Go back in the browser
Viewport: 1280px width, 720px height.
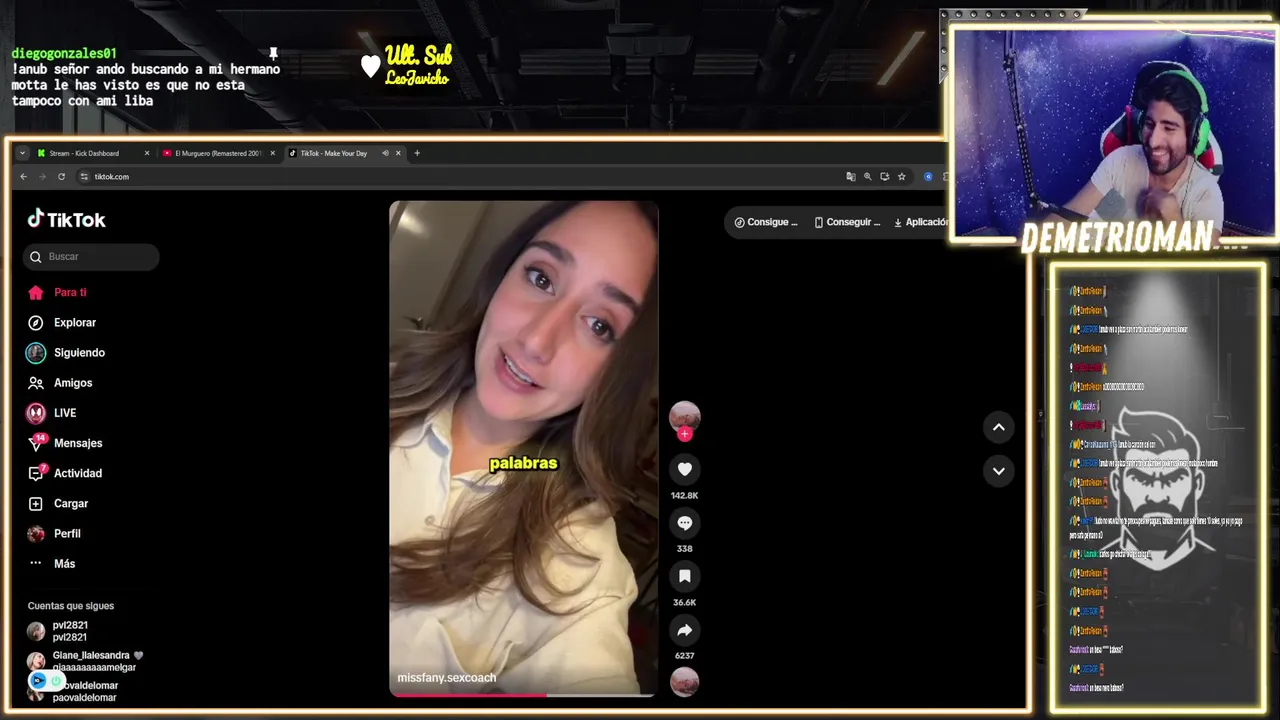point(24,176)
